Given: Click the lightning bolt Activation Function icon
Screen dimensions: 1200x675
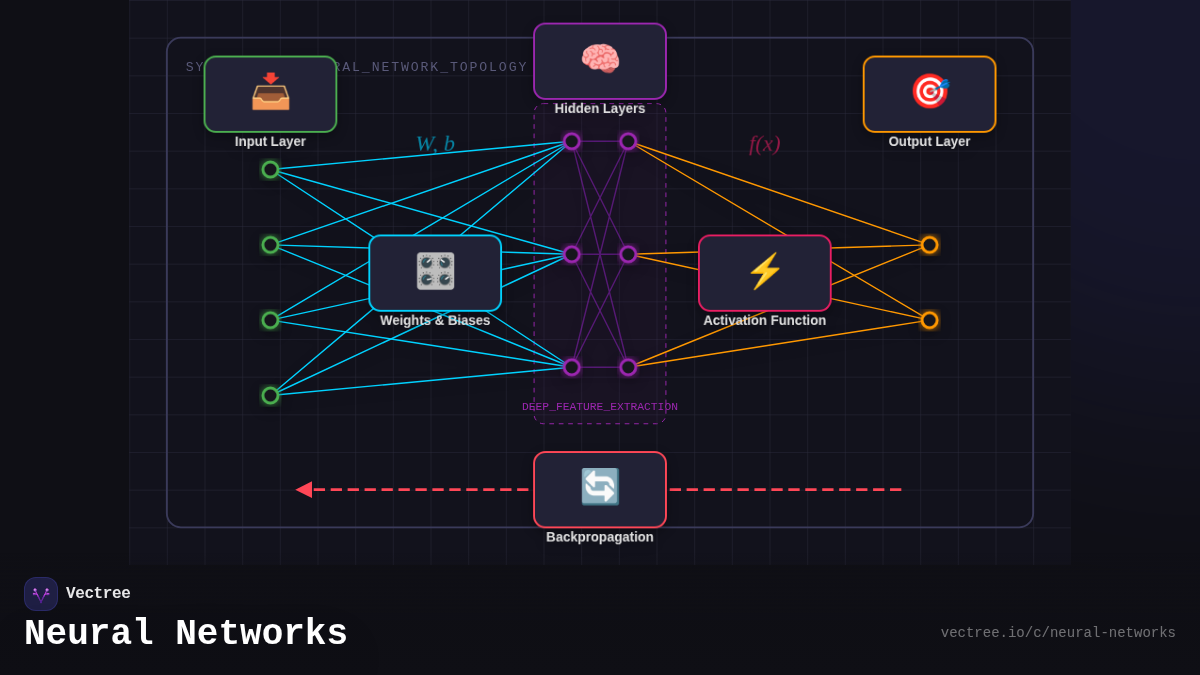Looking at the screenshot, I should pos(764,271).
